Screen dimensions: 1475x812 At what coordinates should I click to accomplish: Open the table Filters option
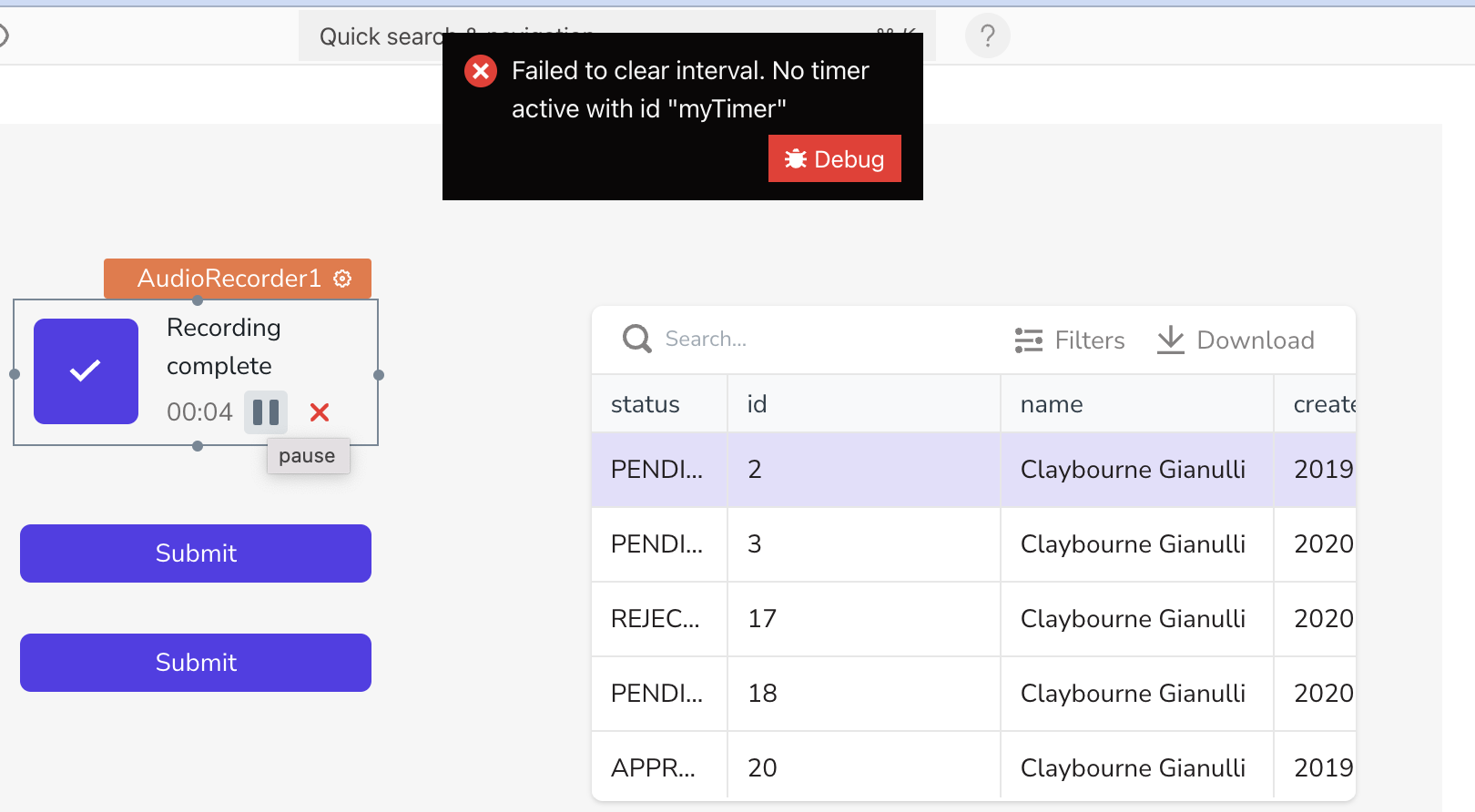1070,340
